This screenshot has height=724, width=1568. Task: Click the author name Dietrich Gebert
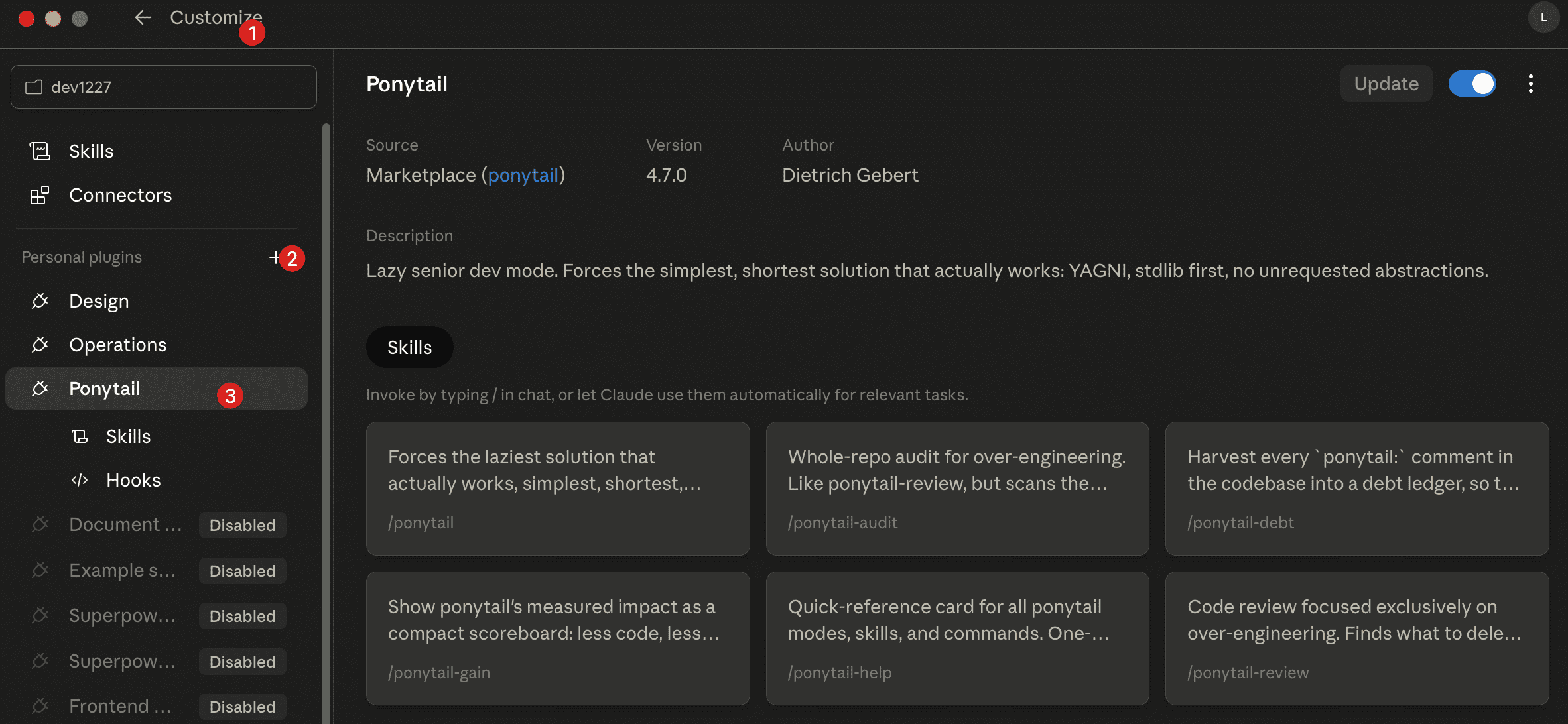point(850,175)
